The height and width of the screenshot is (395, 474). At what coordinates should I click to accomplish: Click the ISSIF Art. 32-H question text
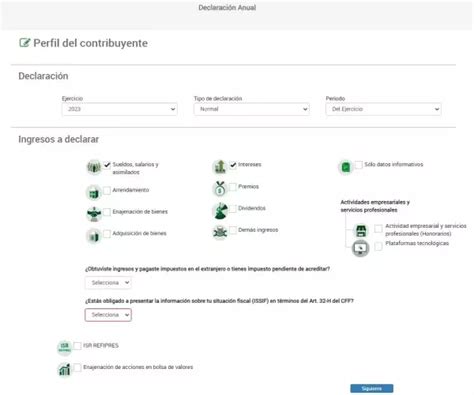pyautogui.click(x=219, y=301)
